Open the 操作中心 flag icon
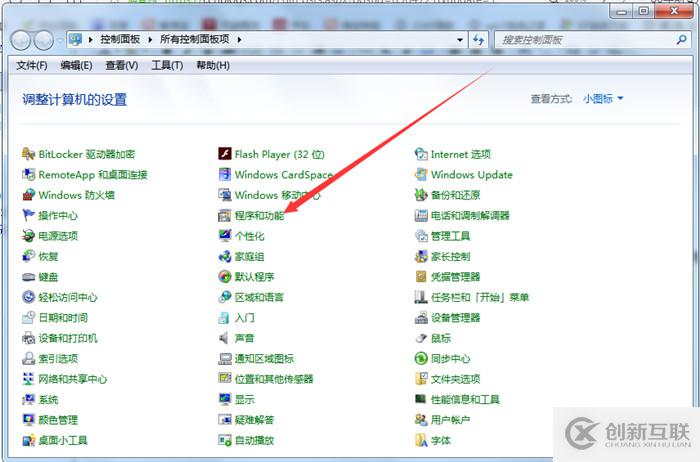This screenshot has height=462, width=700. click(x=29, y=215)
